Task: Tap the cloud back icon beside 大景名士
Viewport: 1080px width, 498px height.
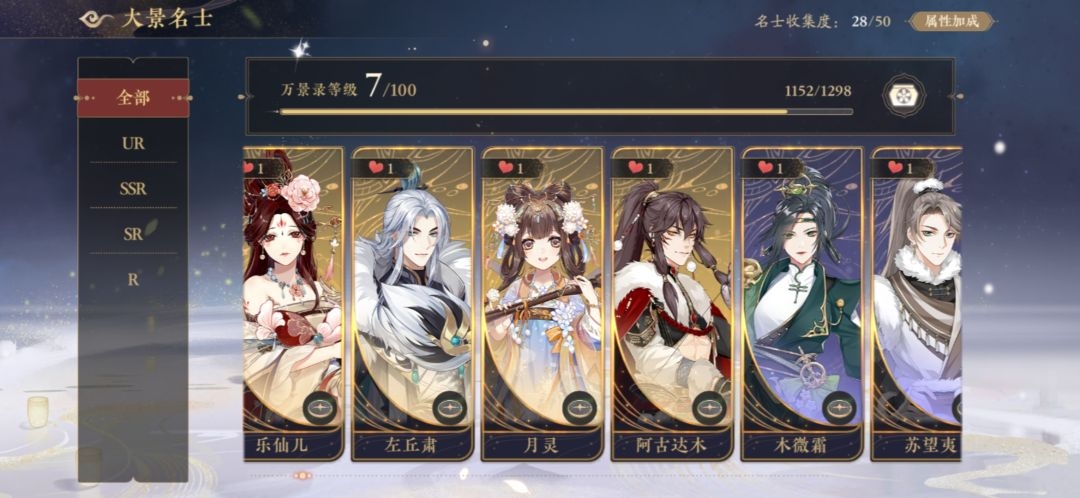Action: pyautogui.click(x=96, y=19)
